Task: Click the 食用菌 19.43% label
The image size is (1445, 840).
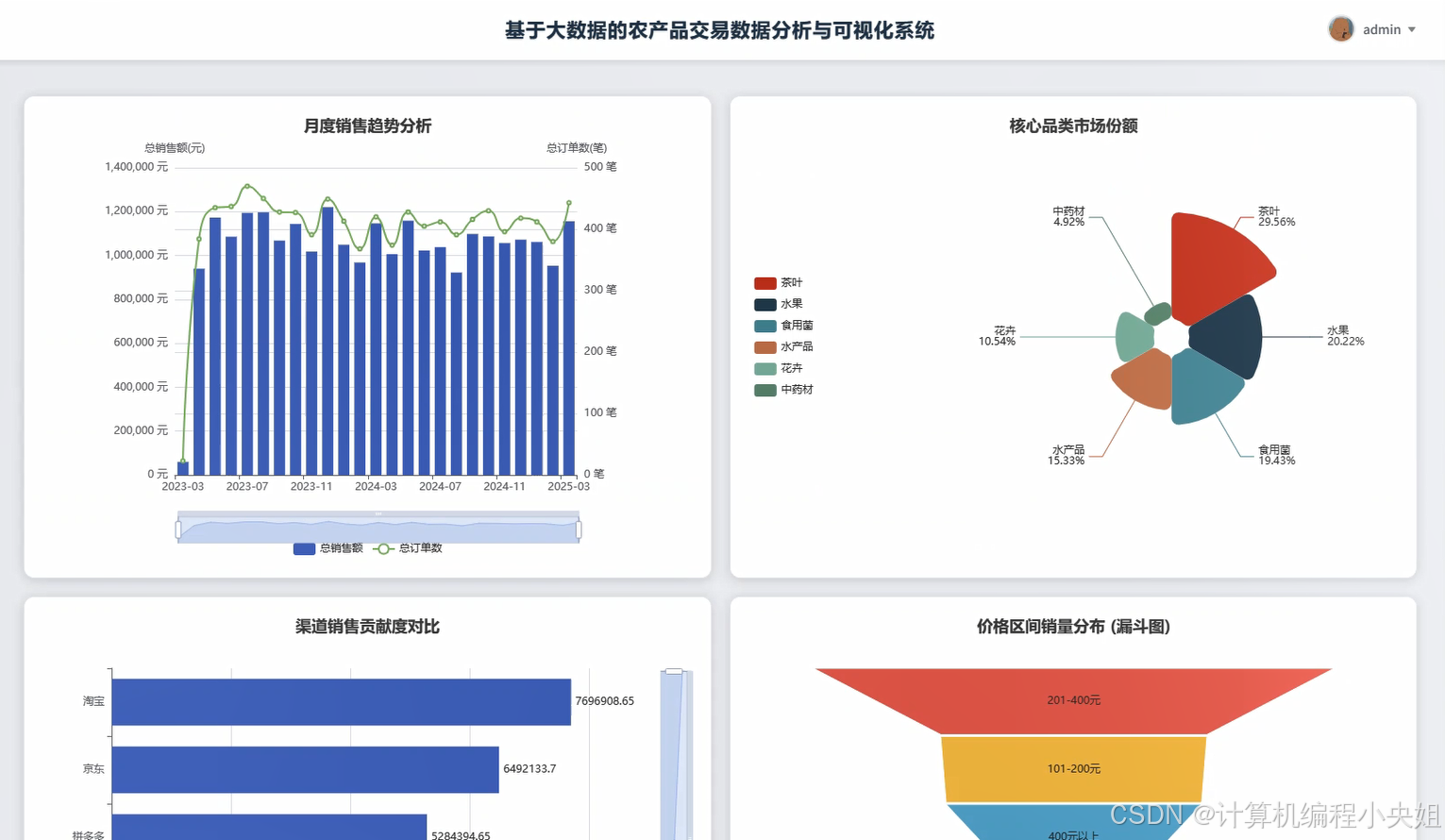Action: click(1276, 455)
